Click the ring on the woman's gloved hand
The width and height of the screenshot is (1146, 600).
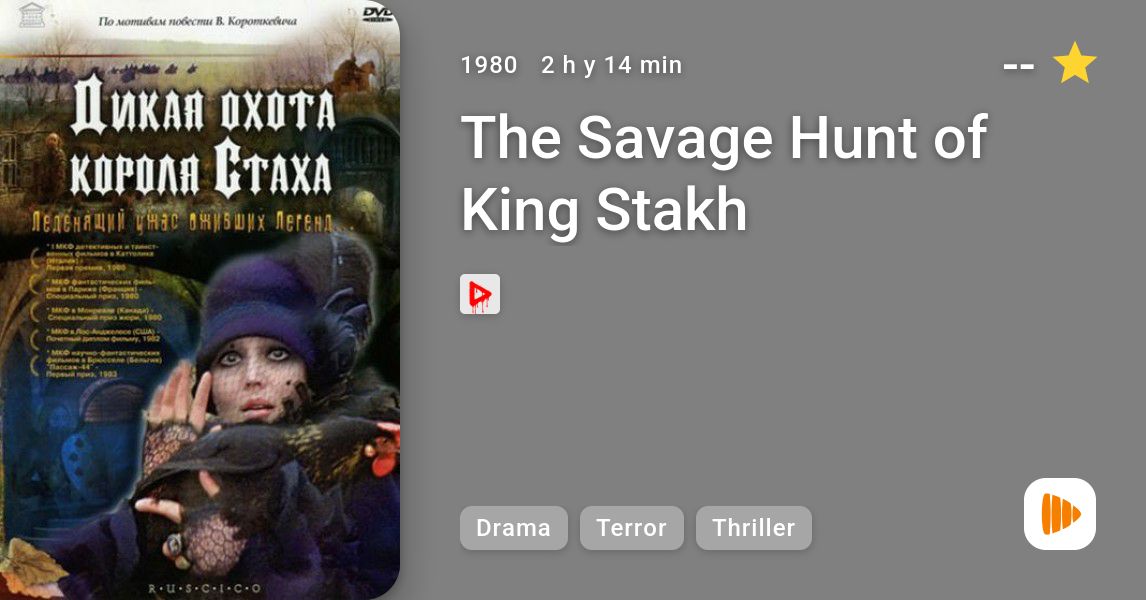(x=173, y=544)
